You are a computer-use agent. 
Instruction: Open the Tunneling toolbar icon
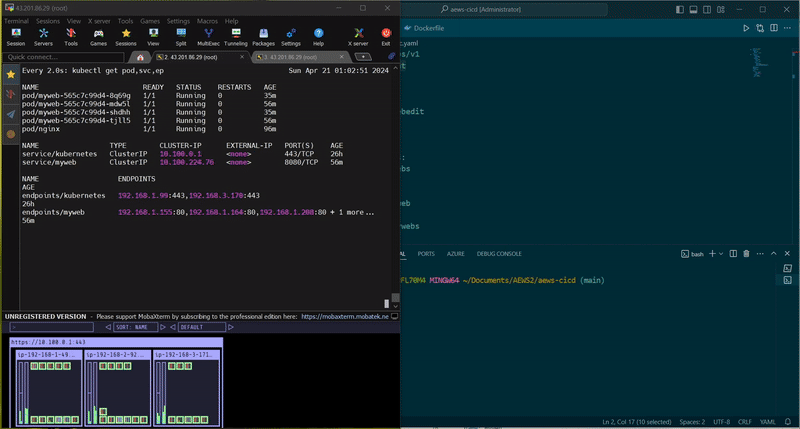pyautogui.click(x=236, y=37)
